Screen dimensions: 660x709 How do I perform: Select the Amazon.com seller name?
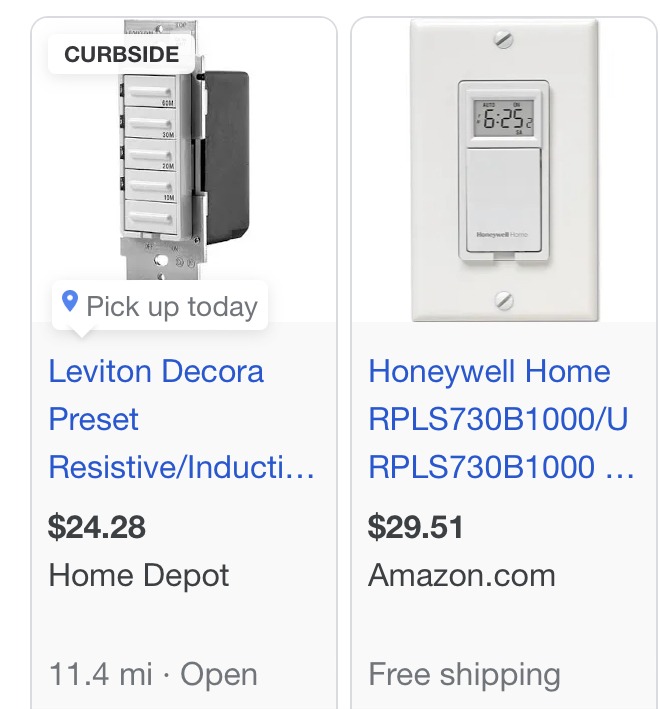tap(462, 576)
